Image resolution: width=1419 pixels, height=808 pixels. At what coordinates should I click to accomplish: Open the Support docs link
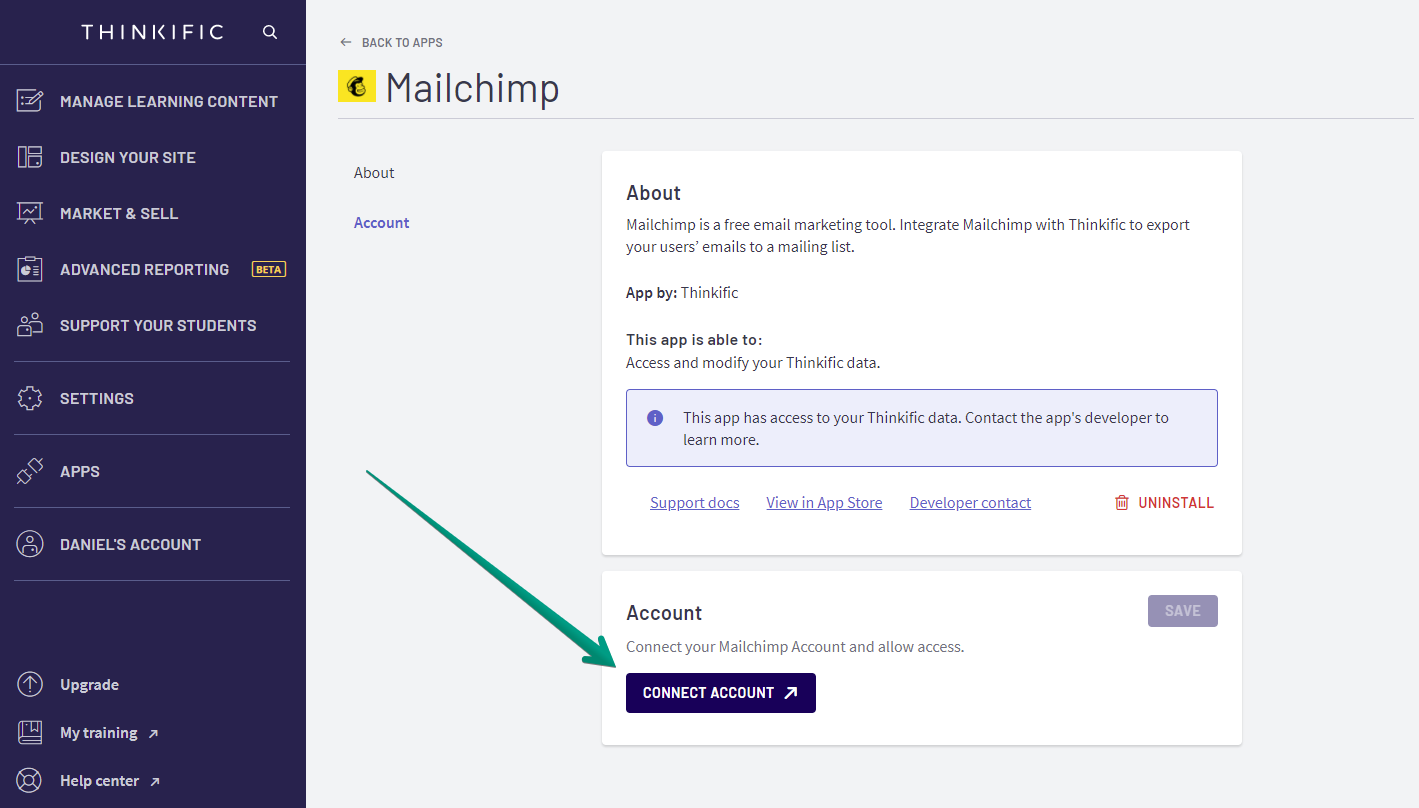click(694, 503)
